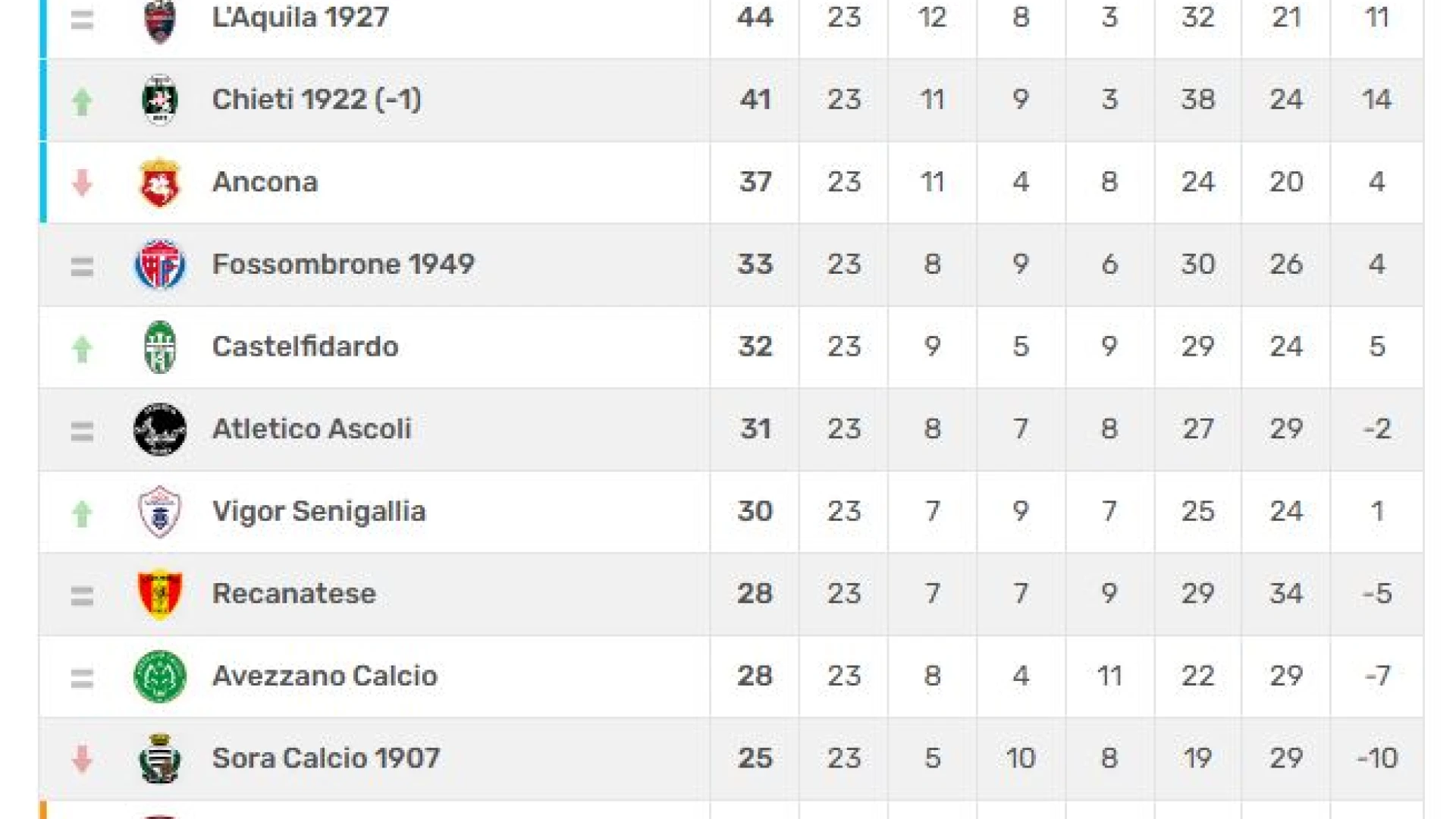Click the Sora Calcio 1907 crest
This screenshot has height=819, width=1456.
[159, 758]
